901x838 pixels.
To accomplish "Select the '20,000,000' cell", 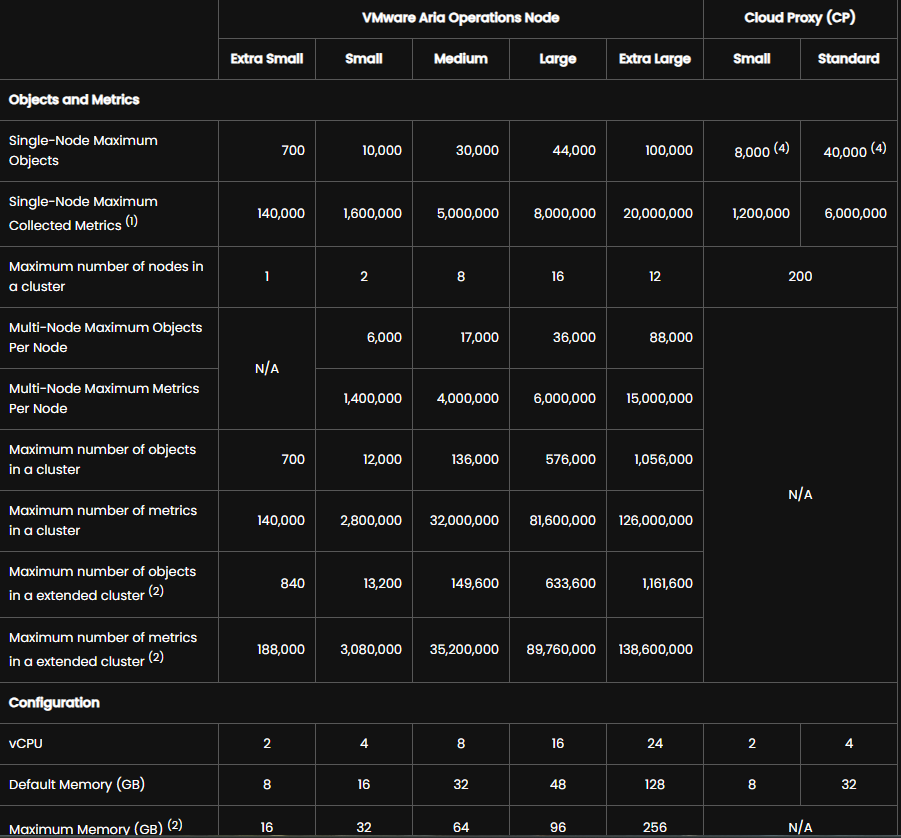I will [658, 214].
